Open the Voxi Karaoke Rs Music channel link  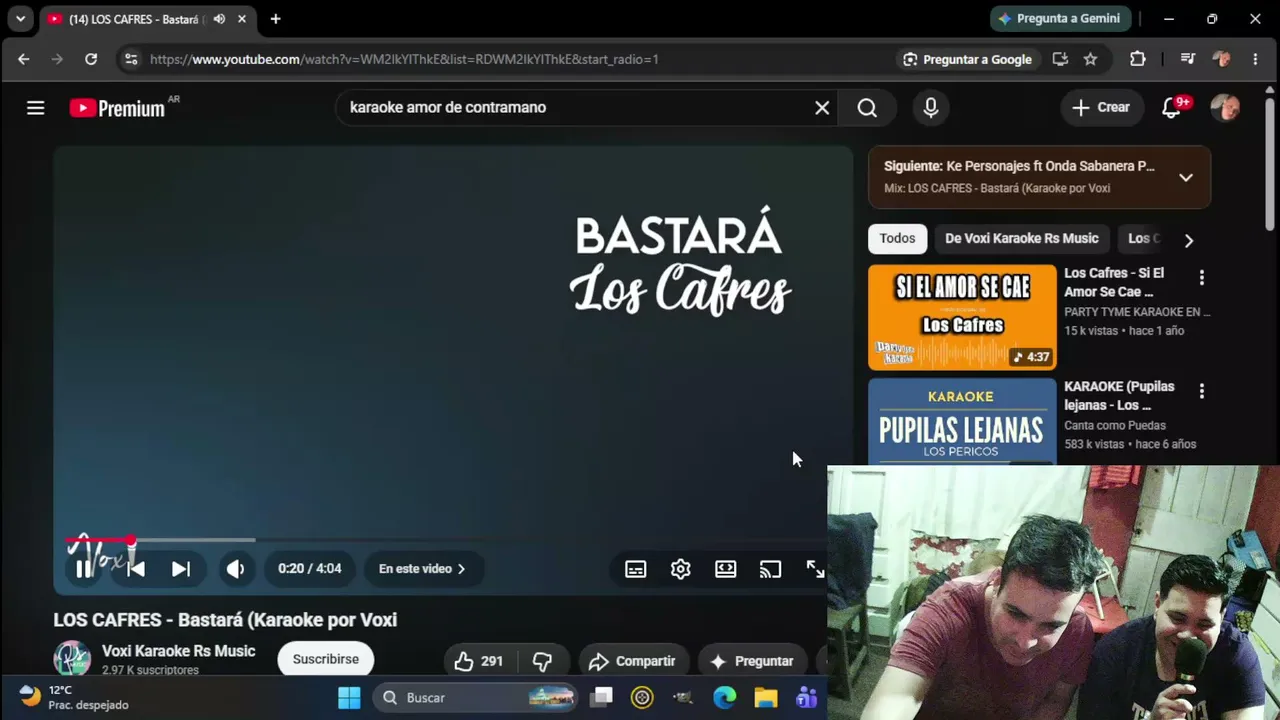tap(179, 651)
